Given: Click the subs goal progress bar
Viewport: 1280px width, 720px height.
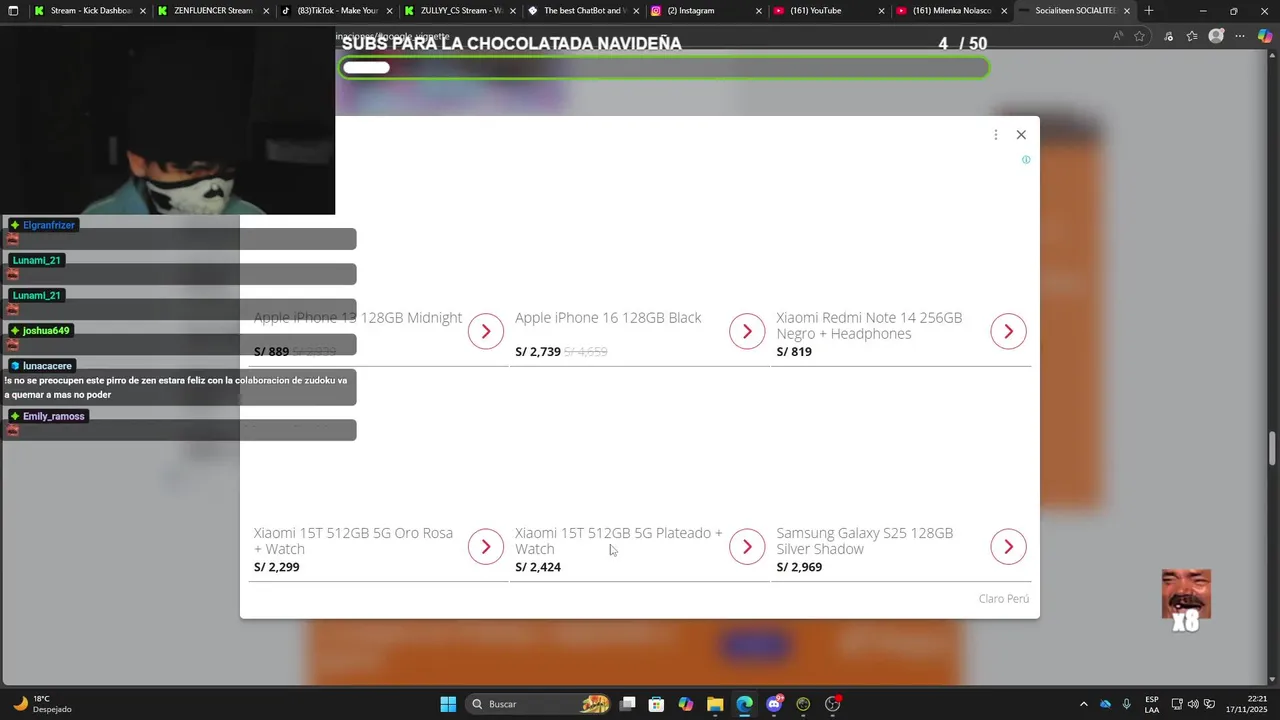Looking at the screenshot, I should [665, 68].
